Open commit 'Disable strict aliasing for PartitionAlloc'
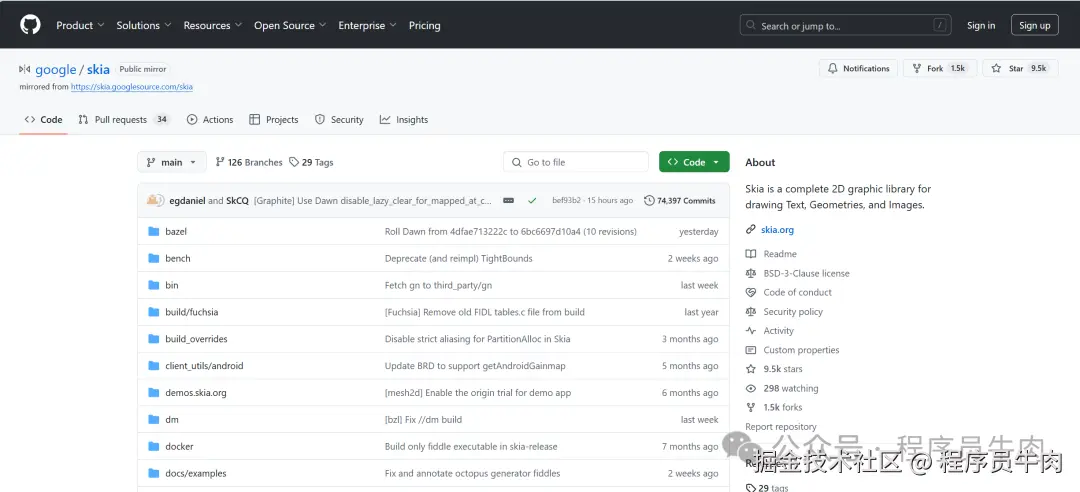Screen dimensions: 1080x492 click(477, 339)
